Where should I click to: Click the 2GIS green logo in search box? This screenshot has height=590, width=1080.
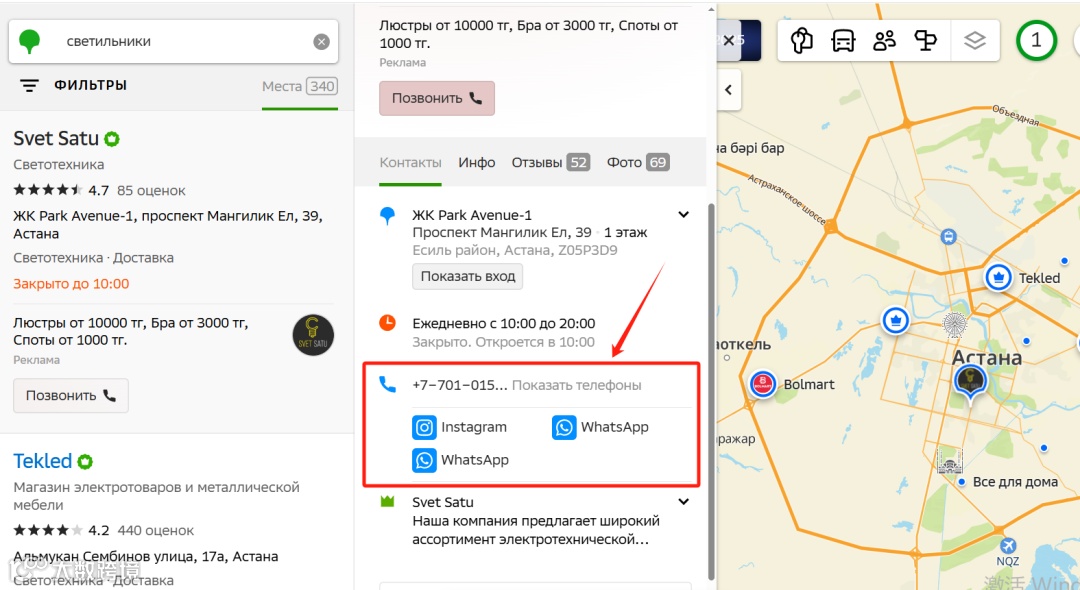29,41
